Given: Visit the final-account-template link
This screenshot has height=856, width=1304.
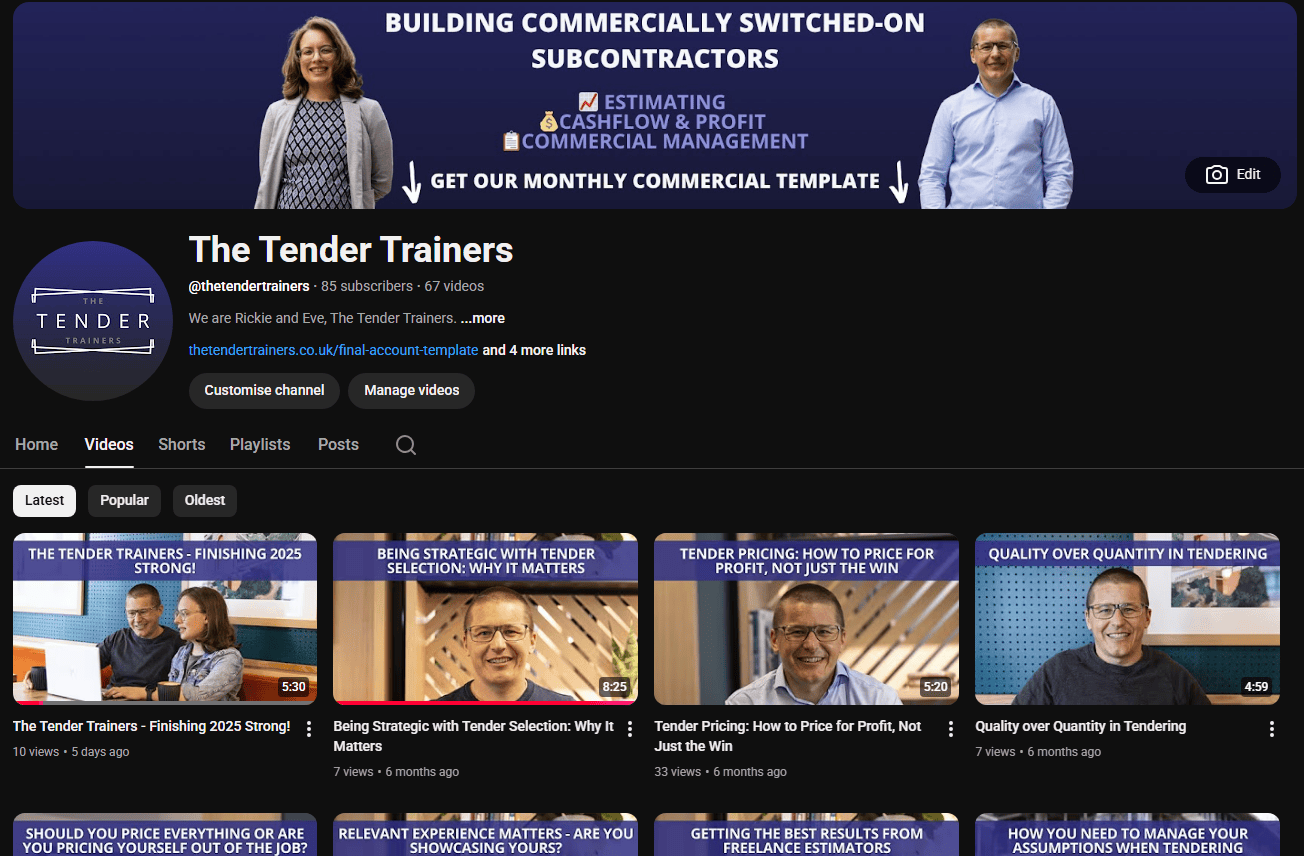Looking at the screenshot, I should 333,350.
